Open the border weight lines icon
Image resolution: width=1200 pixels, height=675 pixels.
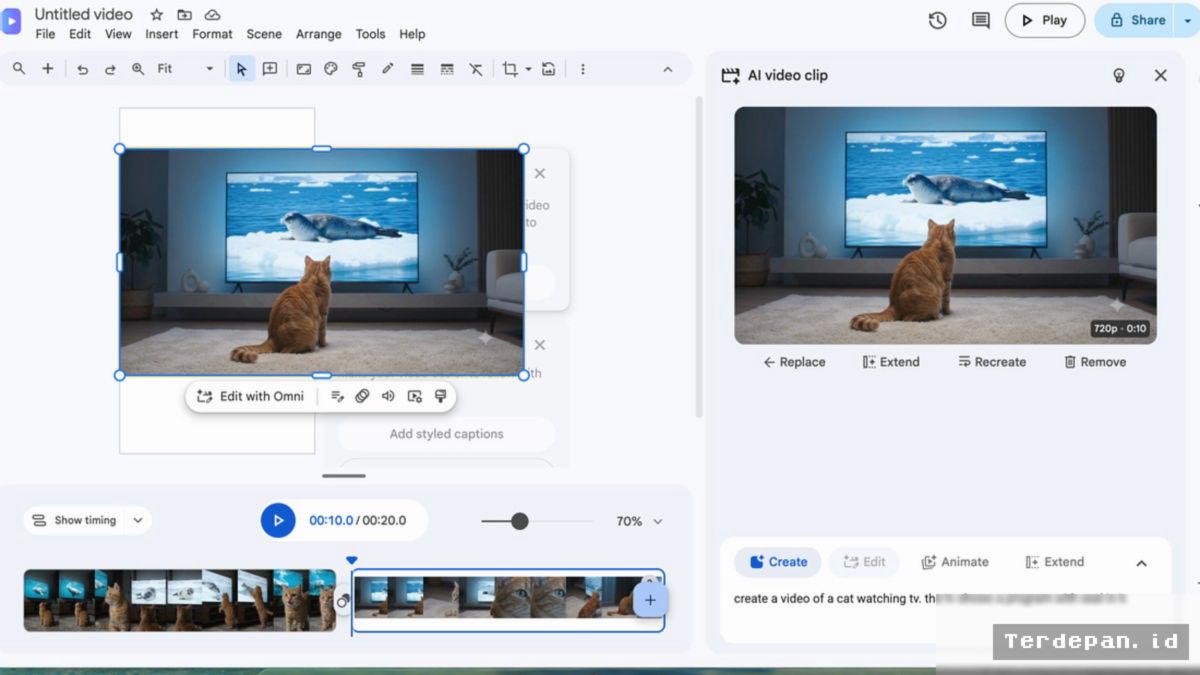pyautogui.click(x=417, y=69)
